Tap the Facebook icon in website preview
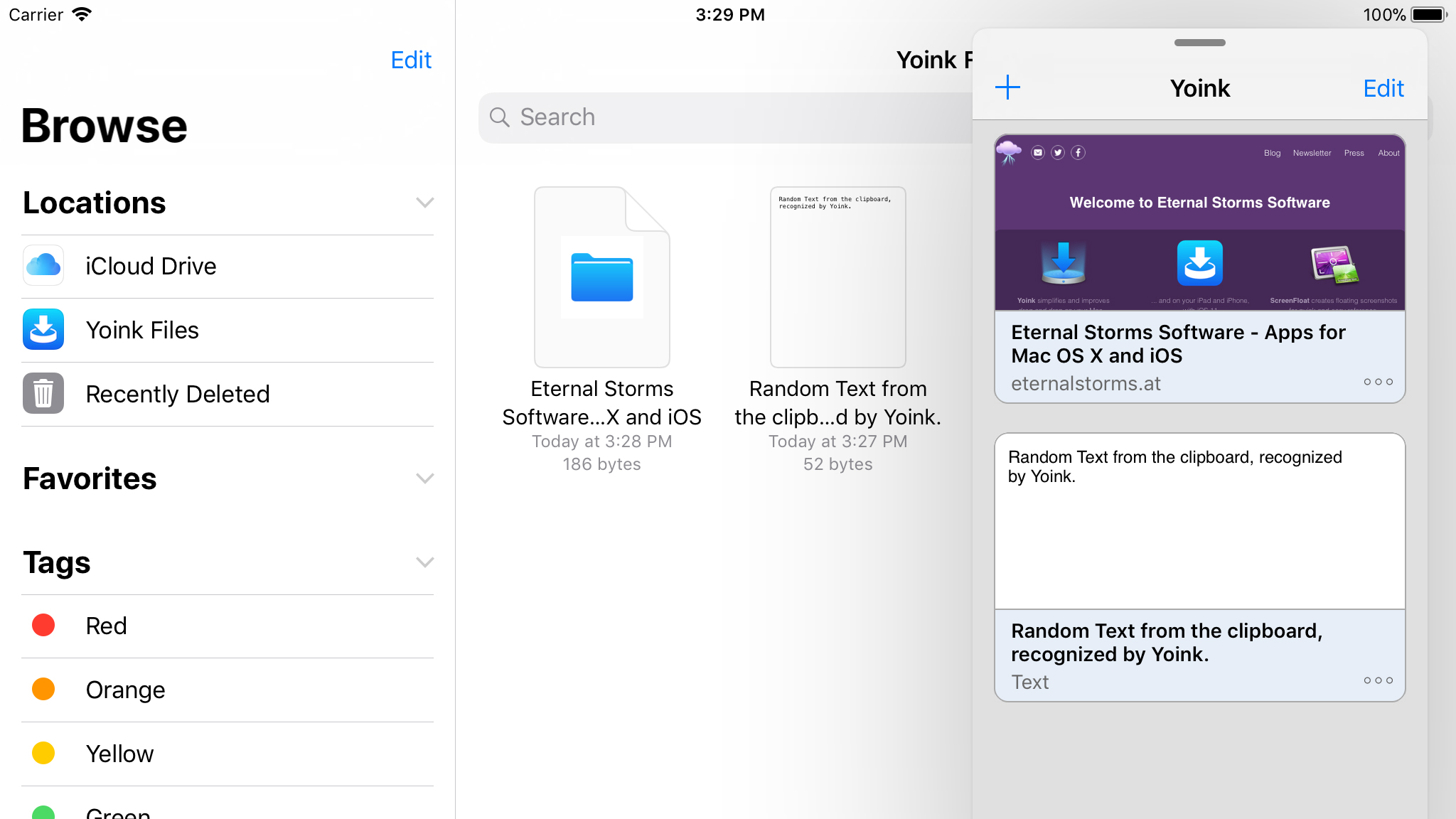 click(1078, 152)
